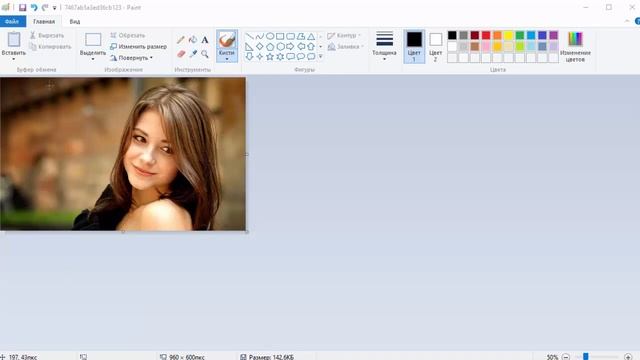Pick the yellow color swatch
Viewport: 640px width, 360px height.
[x=509, y=36]
